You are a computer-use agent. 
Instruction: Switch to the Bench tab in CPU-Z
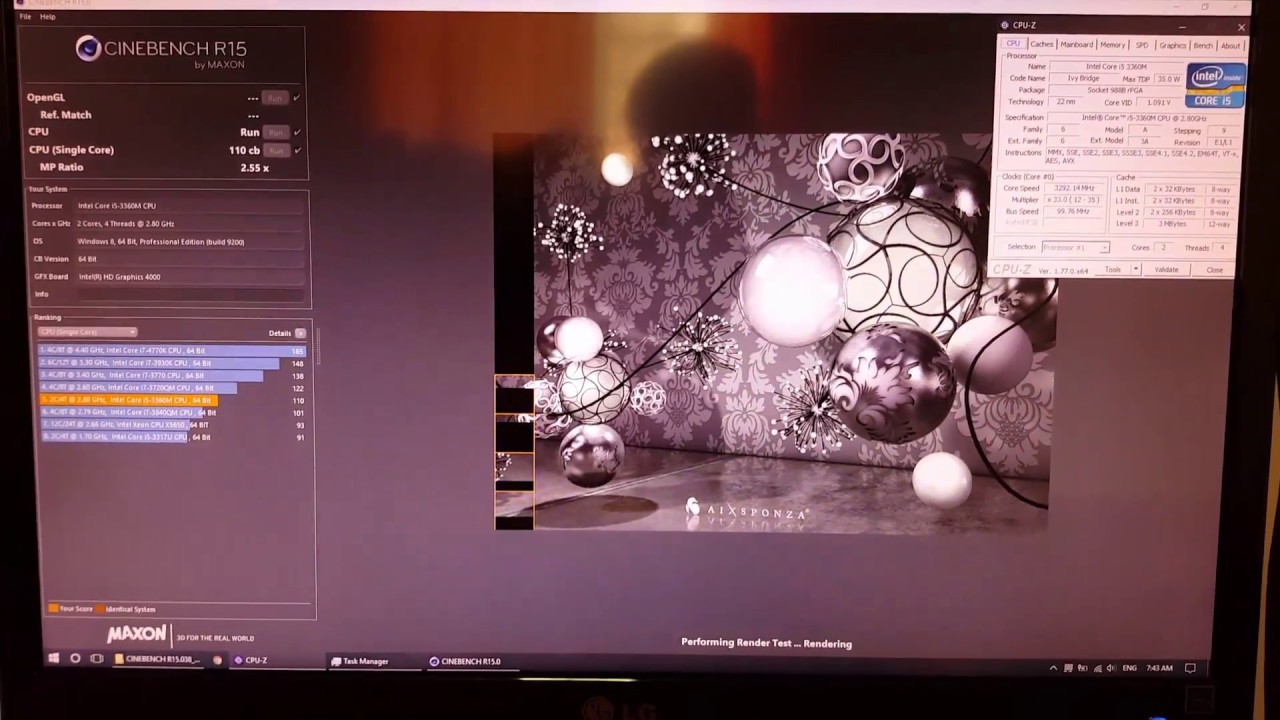(1203, 45)
